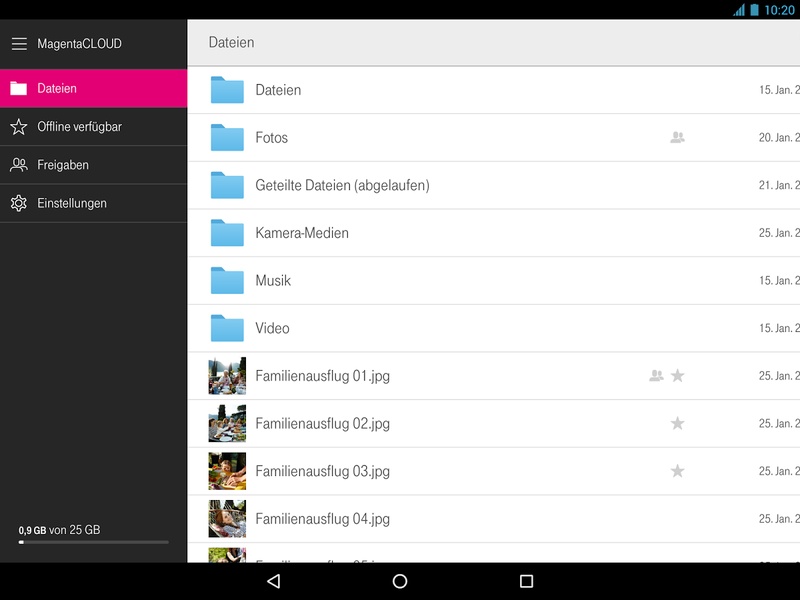Toggle offline star on Familienausflug 03.jpg
The width and height of the screenshot is (800, 600).
678,470
